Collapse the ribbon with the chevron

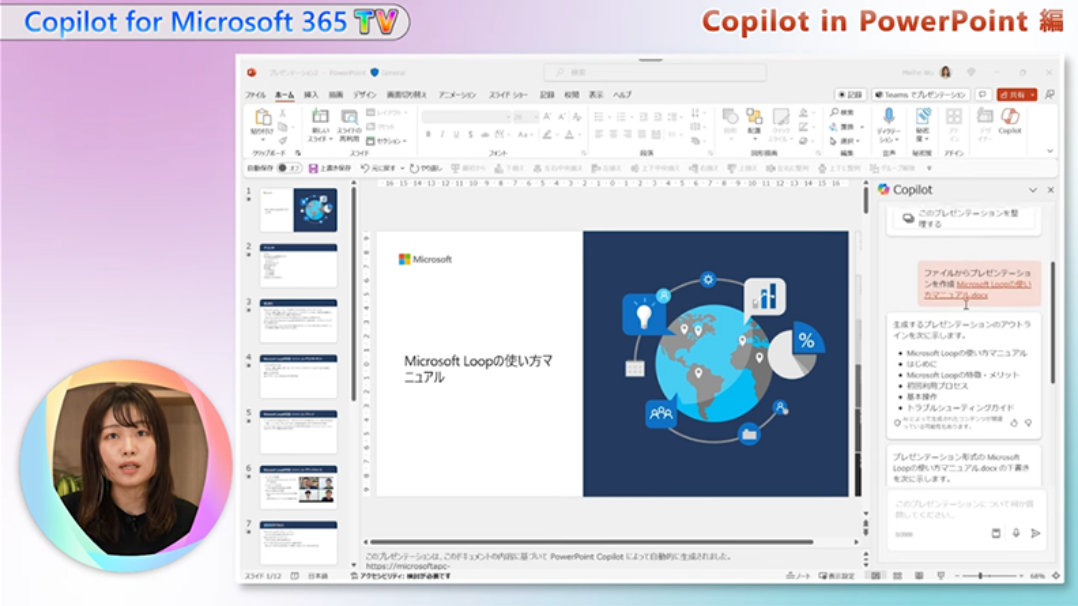(x=1049, y=151)
